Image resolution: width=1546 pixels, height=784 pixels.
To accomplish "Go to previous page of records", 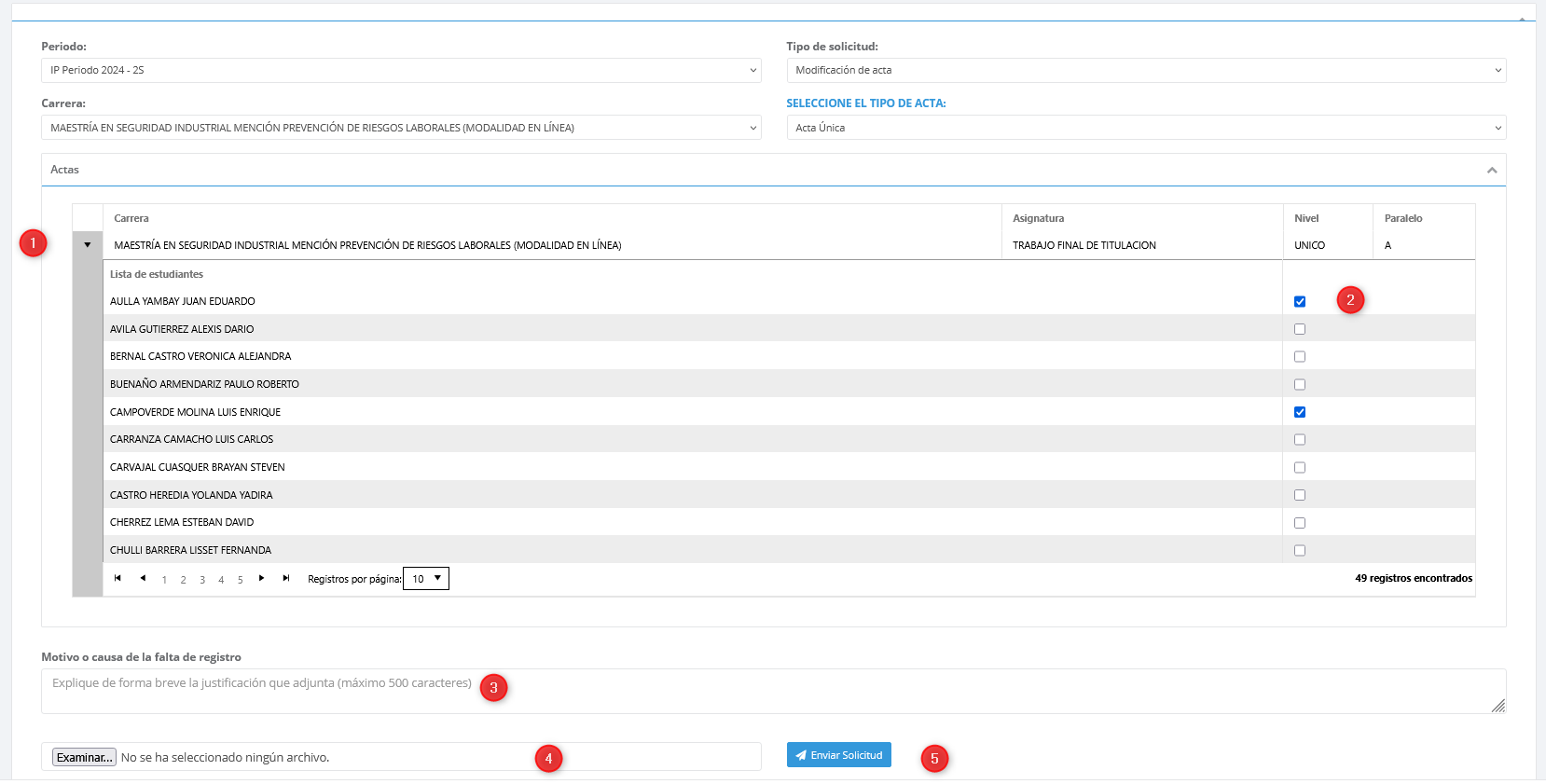I will click(143, 578).
